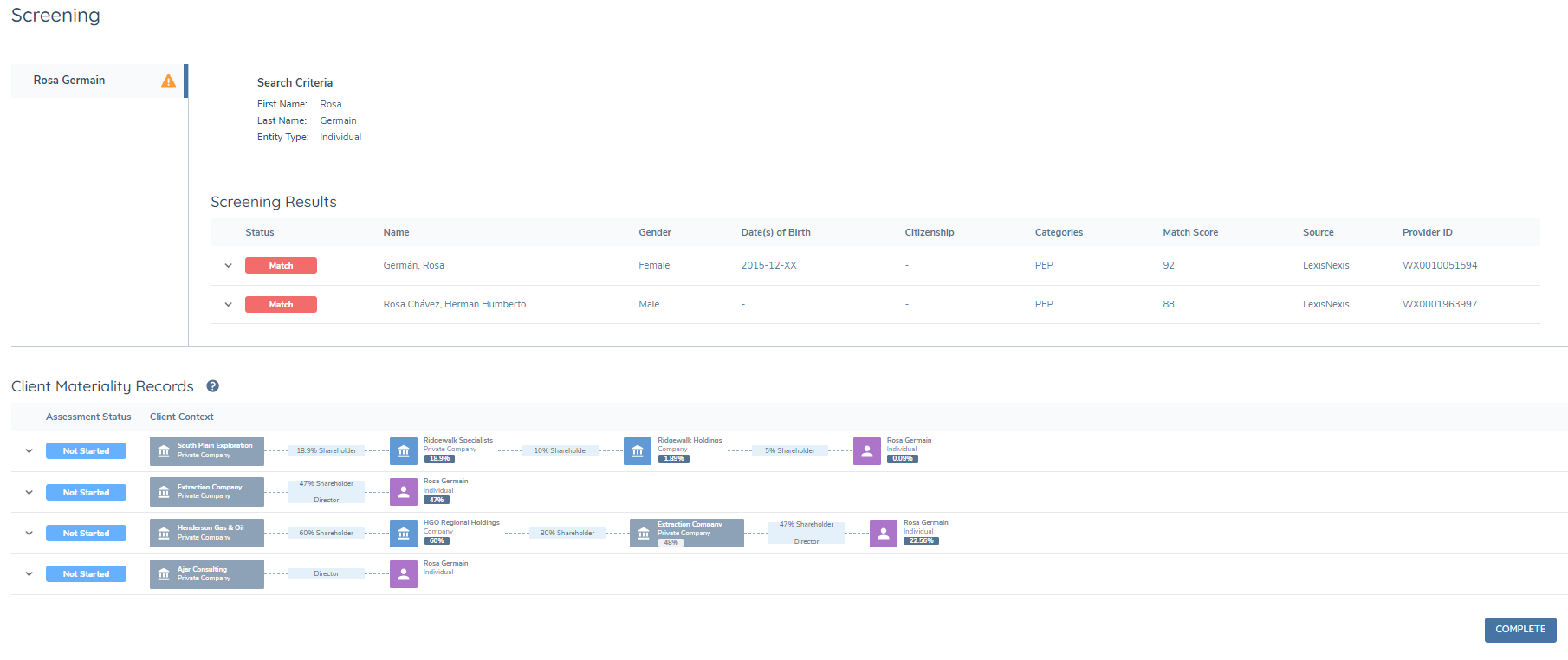Screen dimensions: 1568x660
Task: Click the HGO Regional Holdings bank icon
Action: pyautogui.click(x=404, y=534)
